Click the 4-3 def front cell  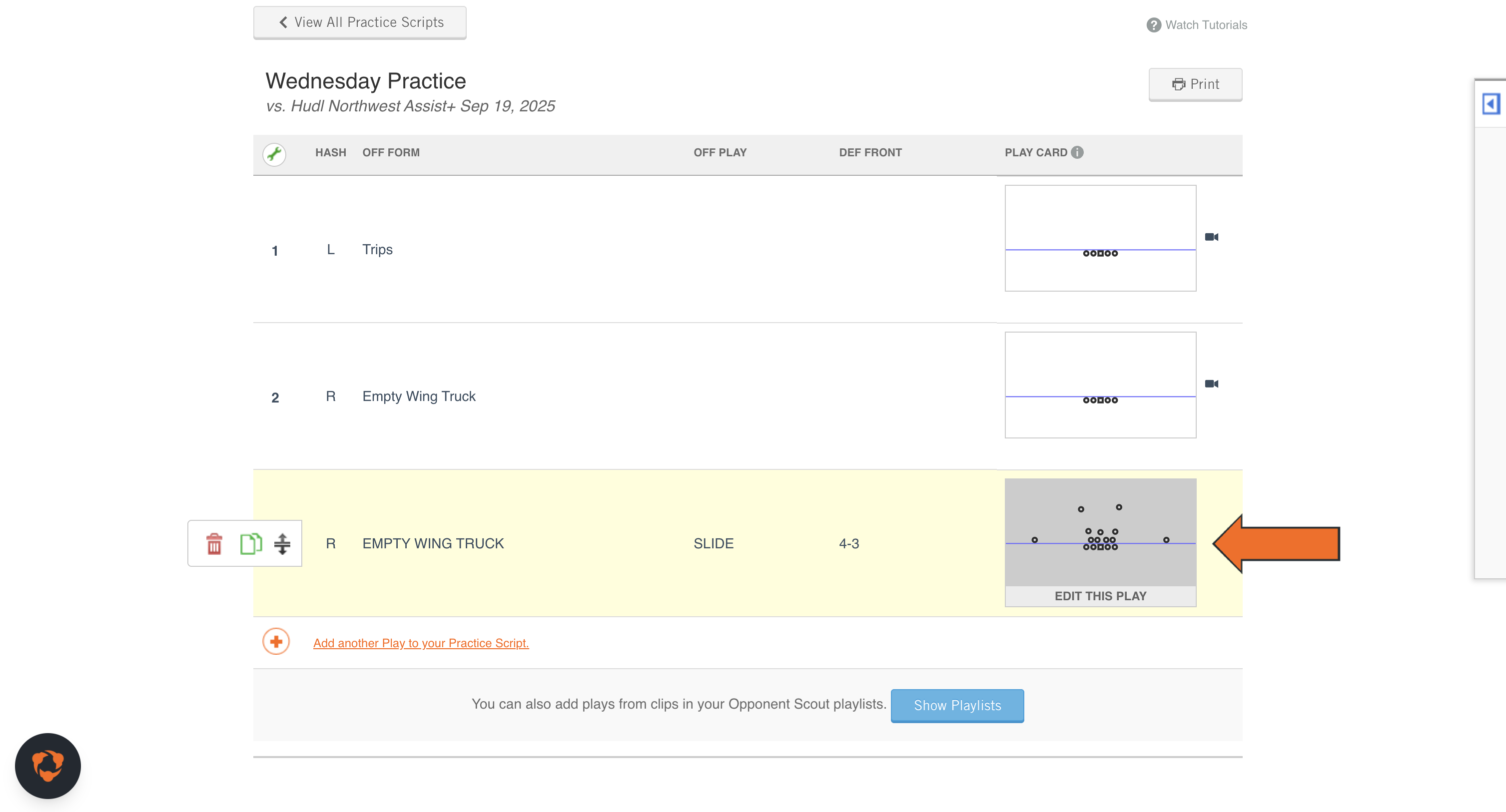[x=848, y=543]
